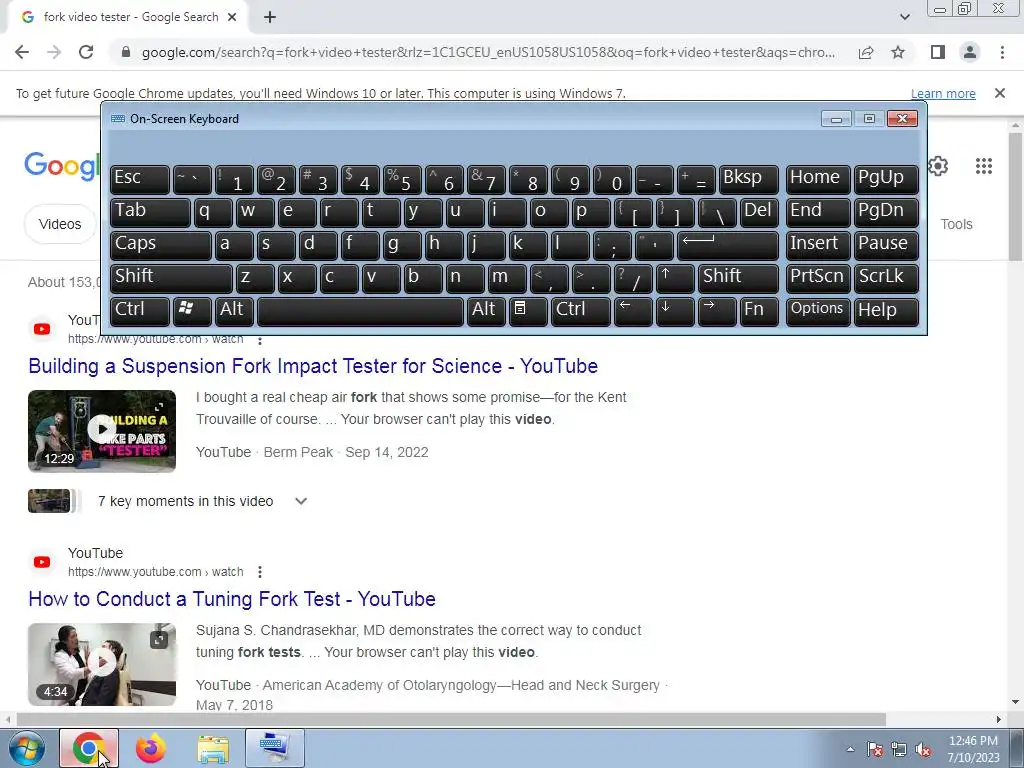Click the right arrow key on keyboard
The height and width of the screenshot is (768, 1024).
[x=717, y=311]
